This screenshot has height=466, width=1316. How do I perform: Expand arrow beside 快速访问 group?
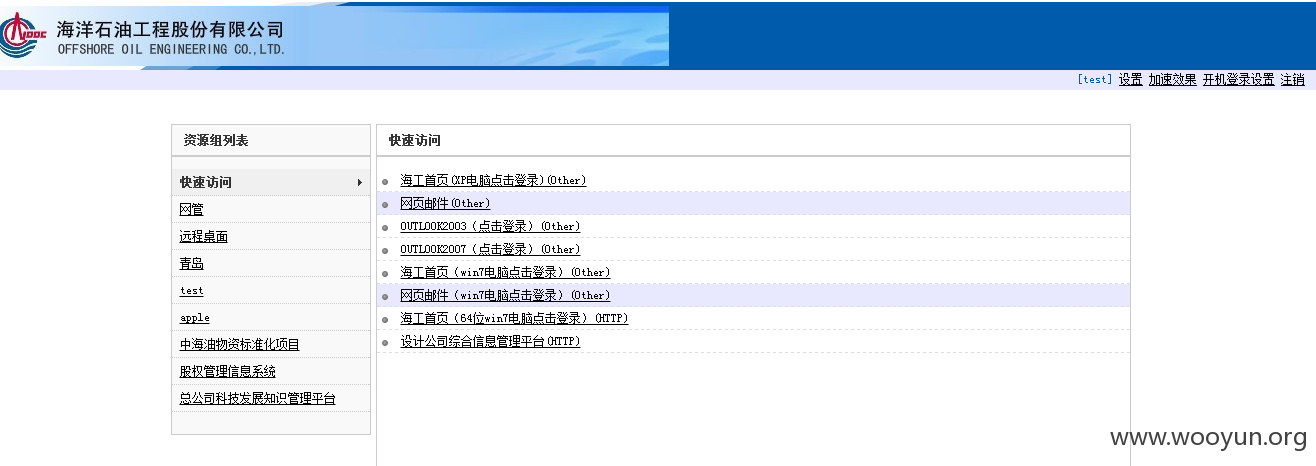(359, 182)
